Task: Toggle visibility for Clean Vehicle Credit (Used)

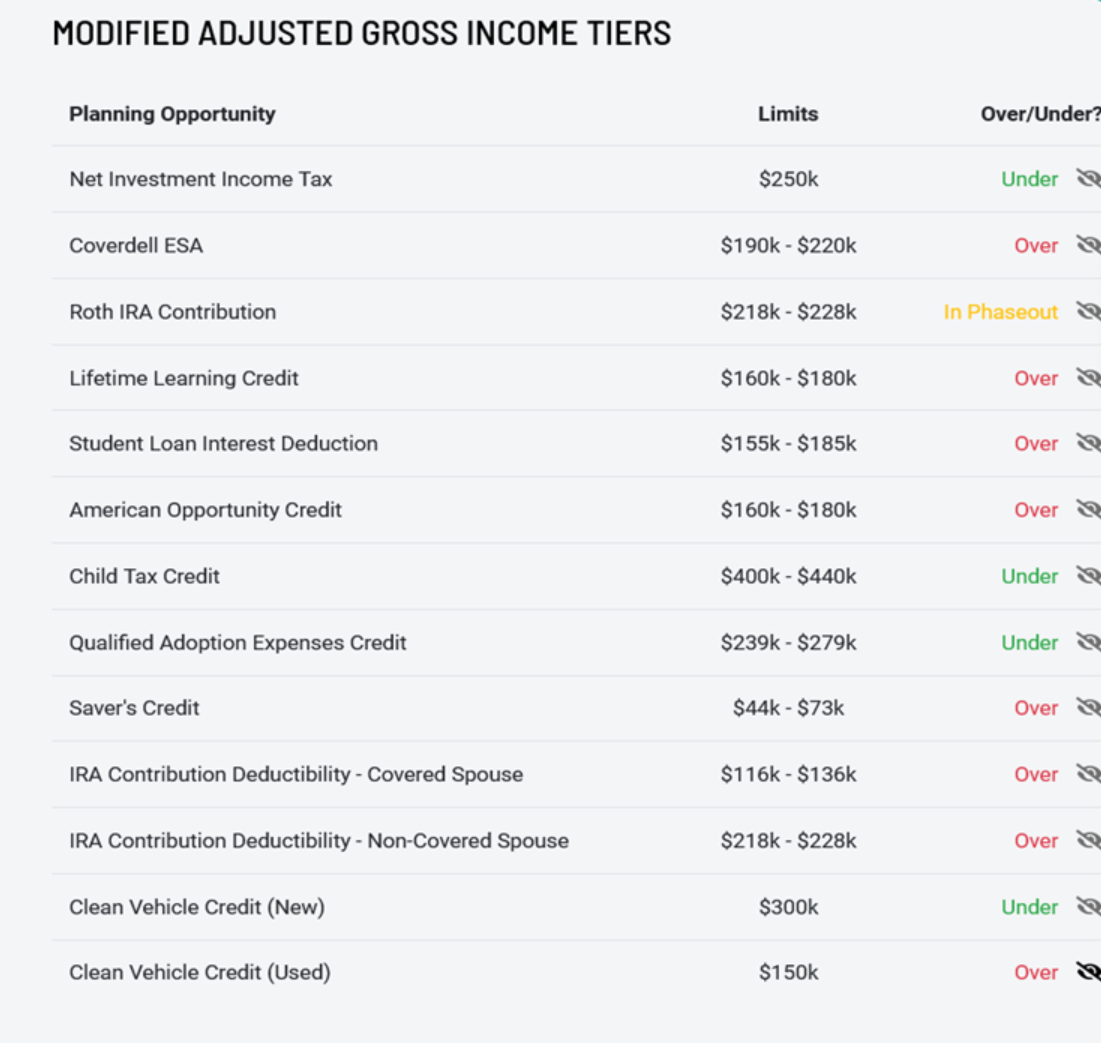Action: point(1088,971)
